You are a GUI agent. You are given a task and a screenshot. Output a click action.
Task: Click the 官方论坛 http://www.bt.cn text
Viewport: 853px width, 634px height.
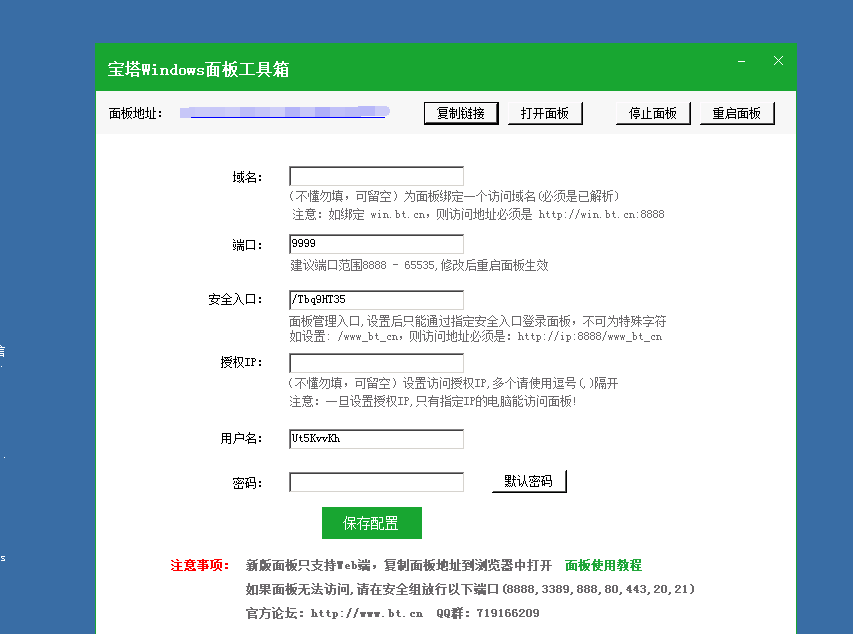334,613
